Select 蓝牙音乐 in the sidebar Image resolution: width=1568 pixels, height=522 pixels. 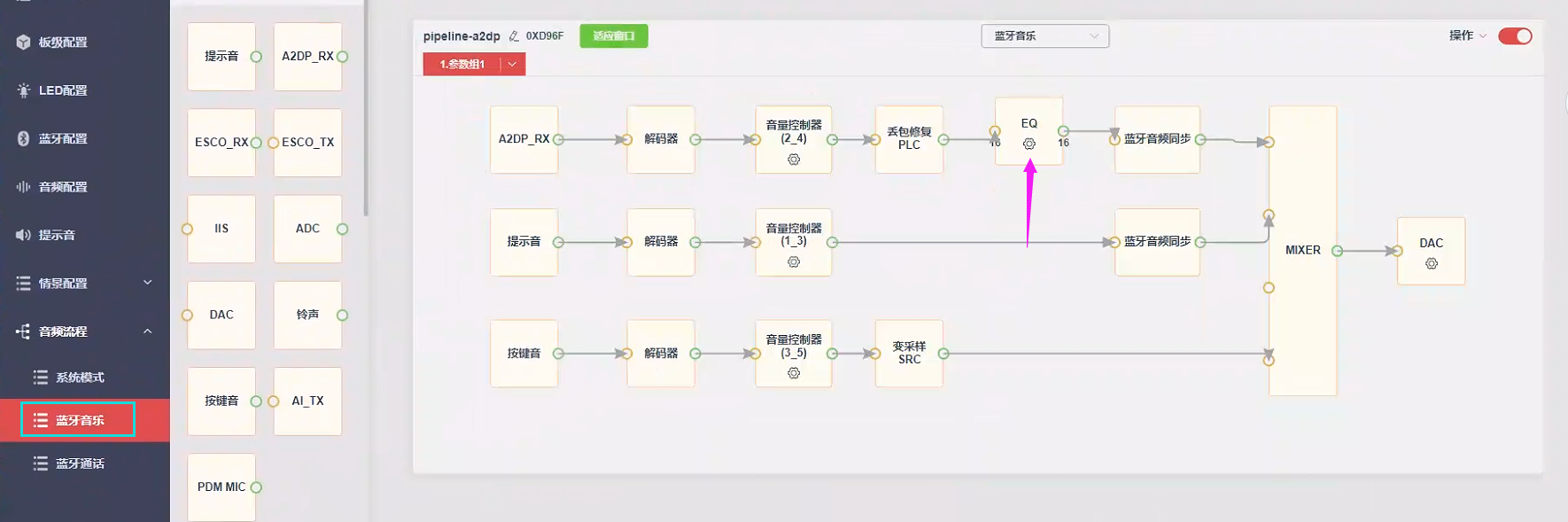tap(85, 420)
